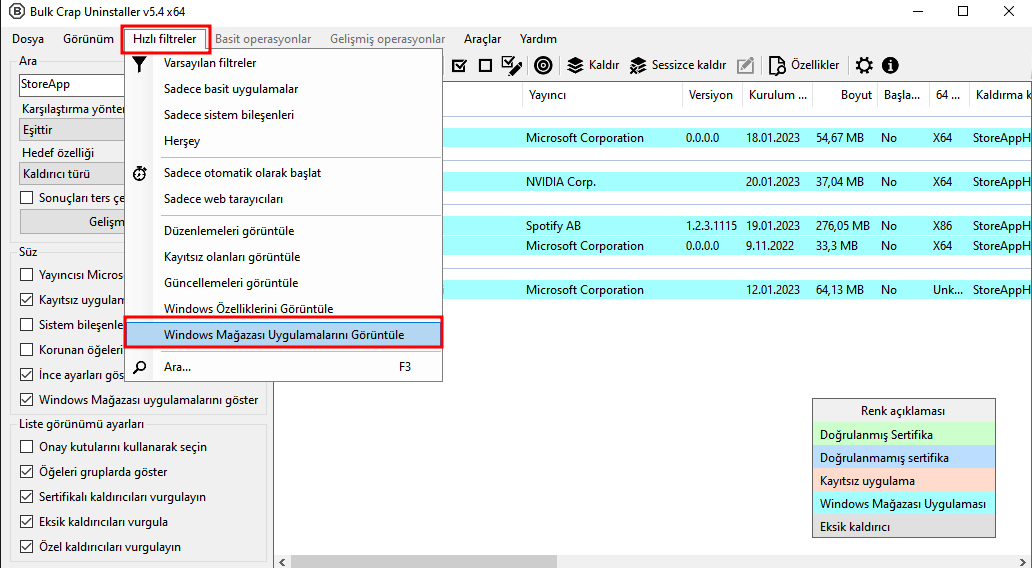The width and height of the screenshot is (1032, 568).
Task: Click the invert selection toolbar icon
Action: tap(511, 65)
